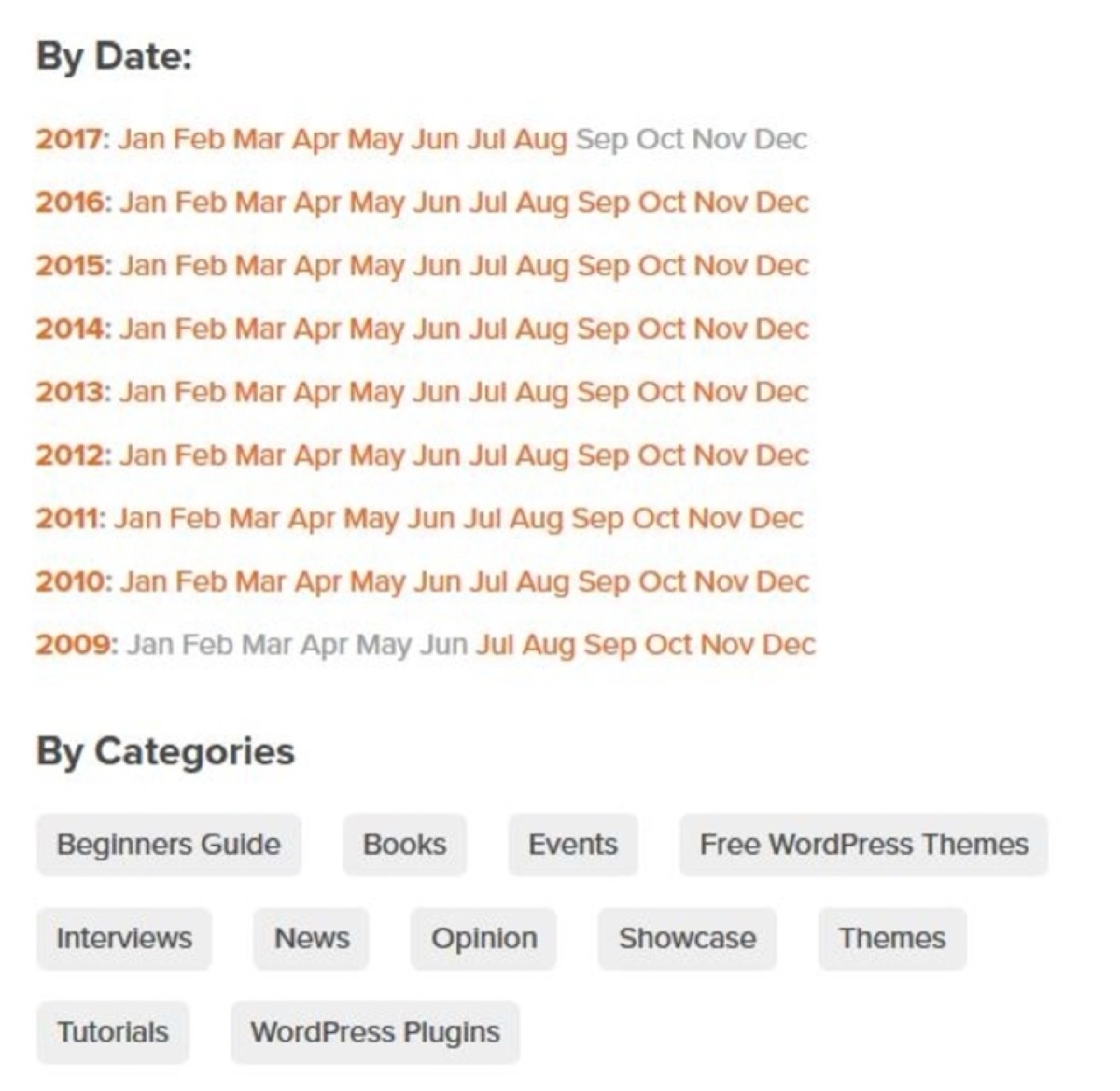View the Events category
This screenshot has width=1120, height=1091.
572,845
